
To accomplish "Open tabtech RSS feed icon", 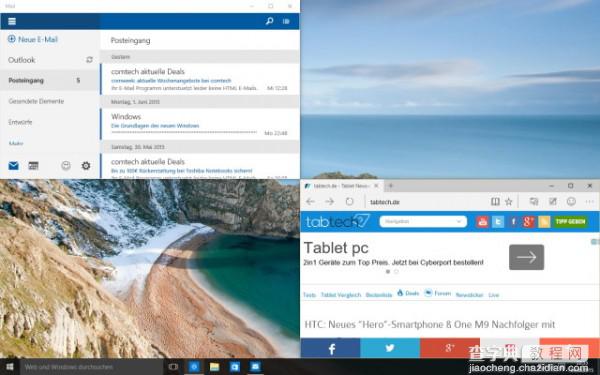I will [544, 222].
